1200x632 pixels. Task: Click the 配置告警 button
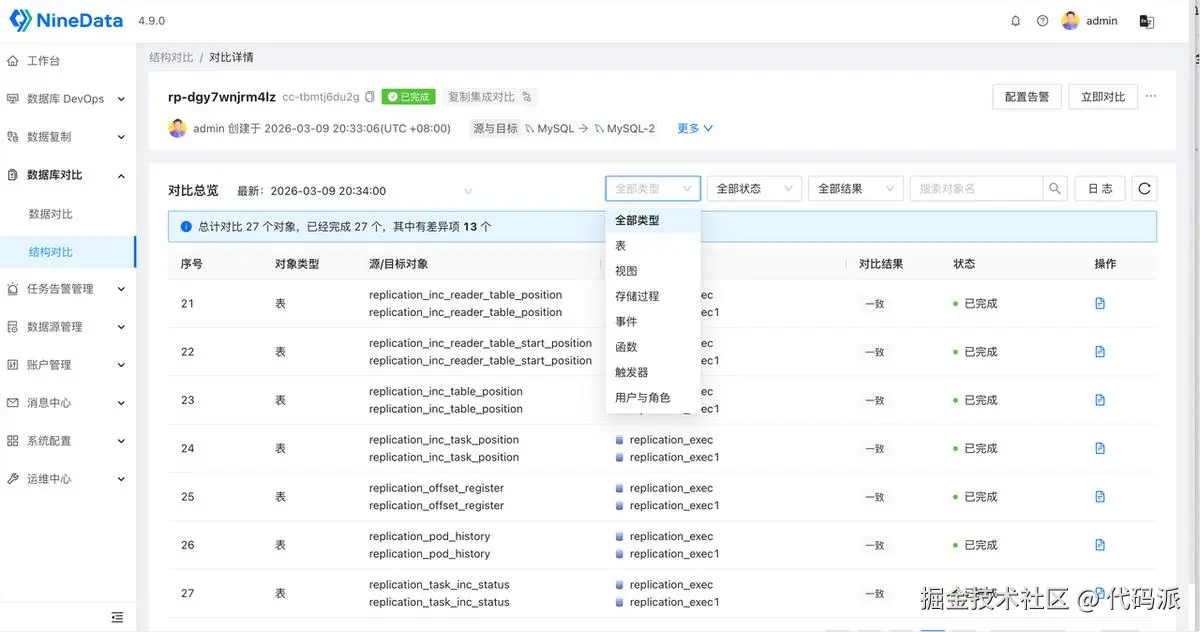(x=1027, y=97)
